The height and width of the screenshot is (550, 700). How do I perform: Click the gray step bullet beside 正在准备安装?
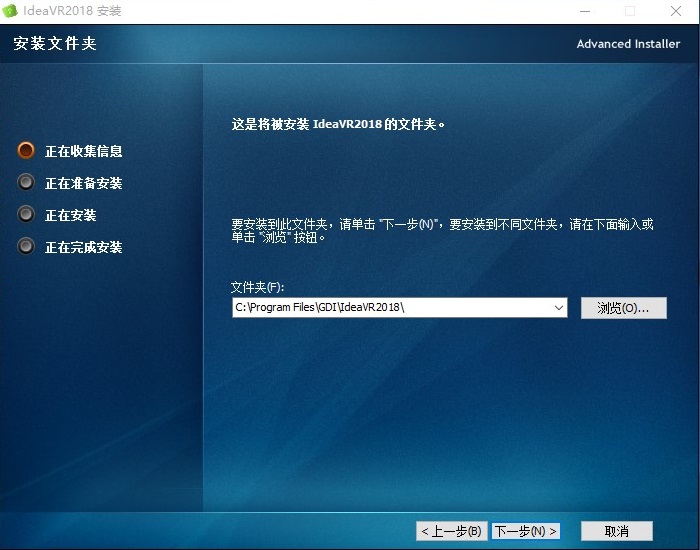(26, 182)
